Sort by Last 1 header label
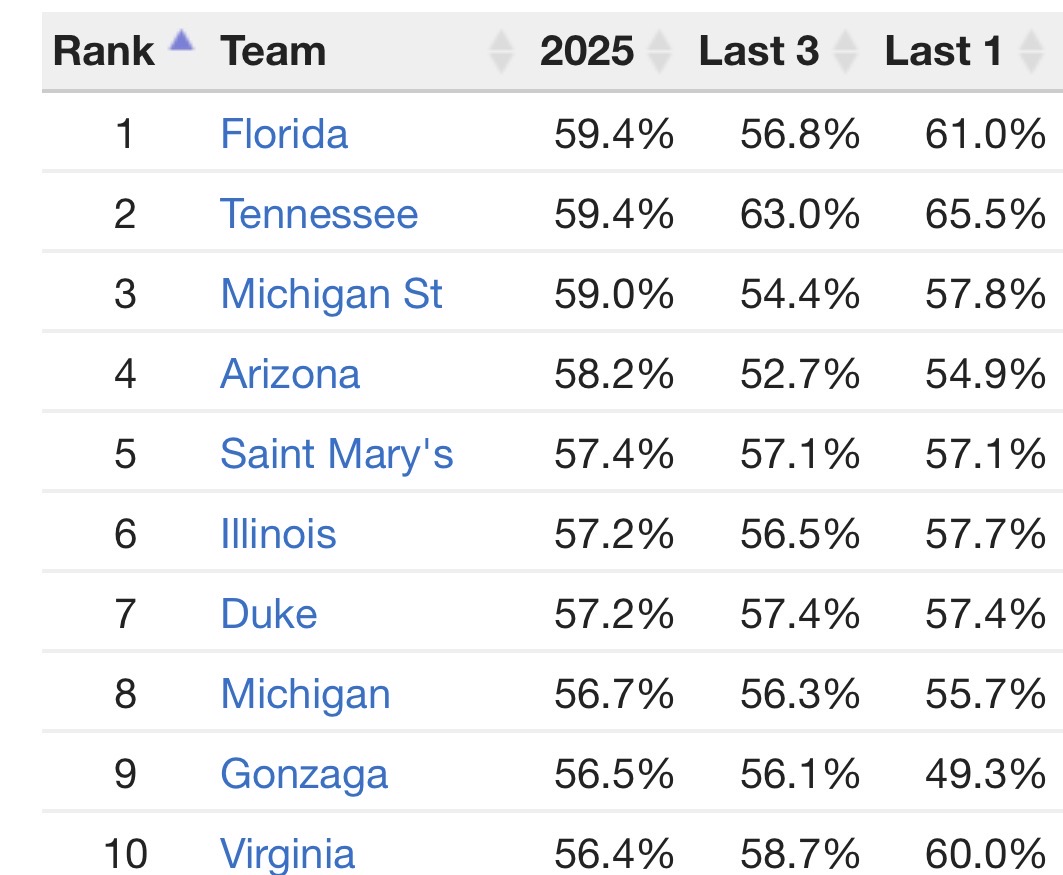 point(943,52)
